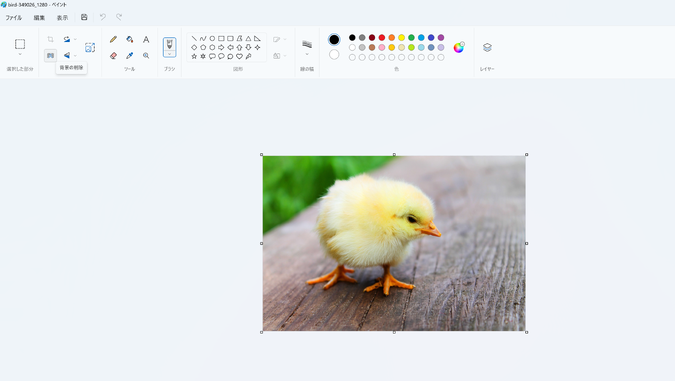The image size is (675, 381).
Task: Choose the straight line shape
Action: click(194, 38)
